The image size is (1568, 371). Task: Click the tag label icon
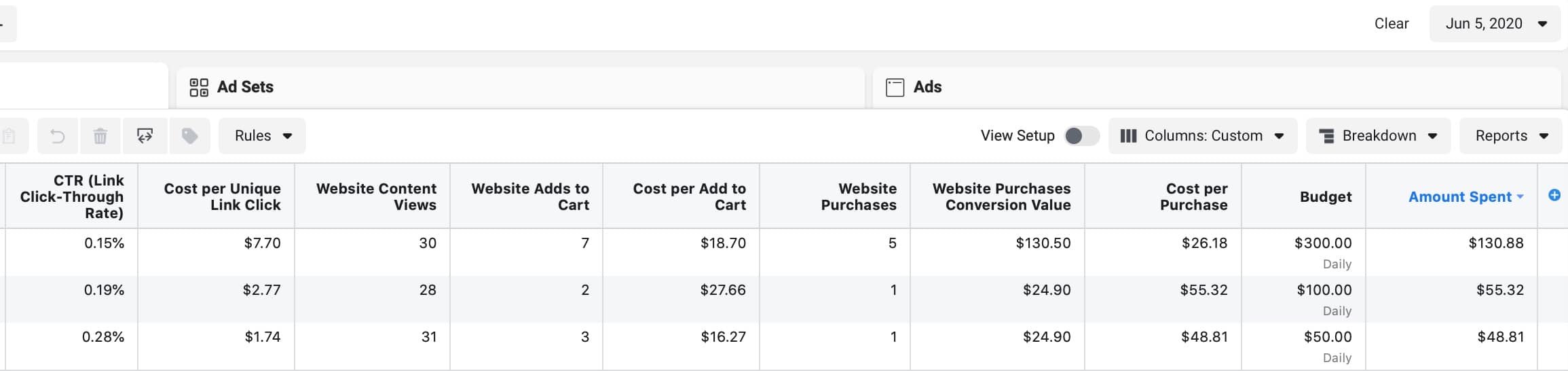click(x=189, y=136)
